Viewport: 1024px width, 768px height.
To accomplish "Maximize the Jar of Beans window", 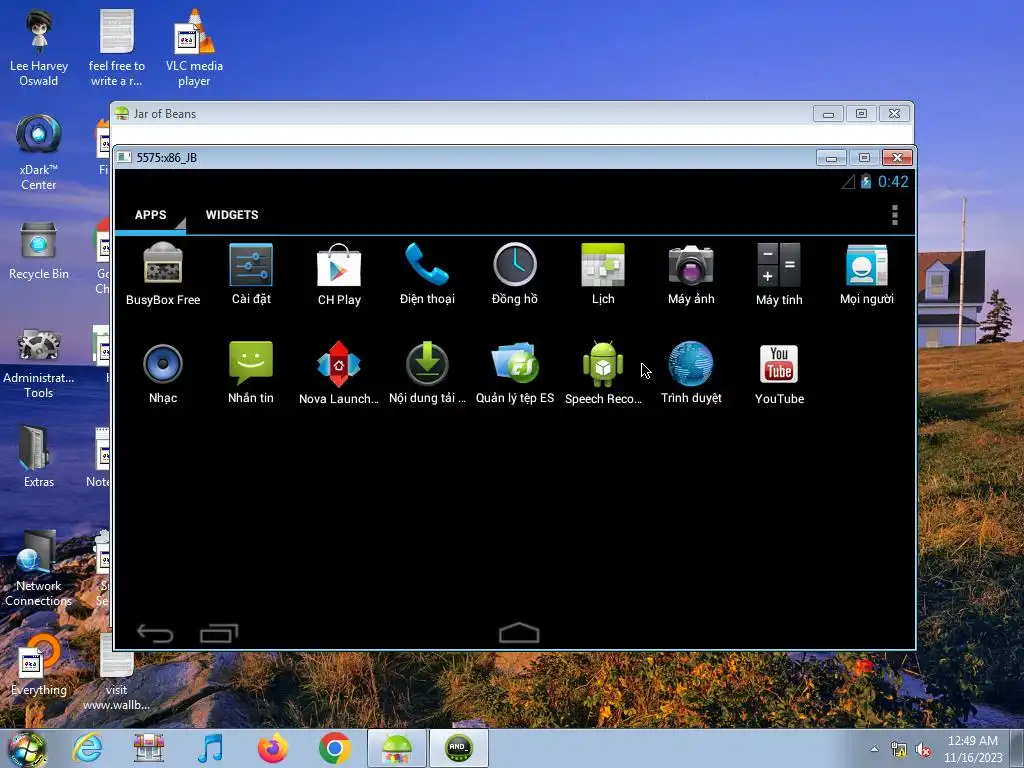I will (x=861, y=114).
